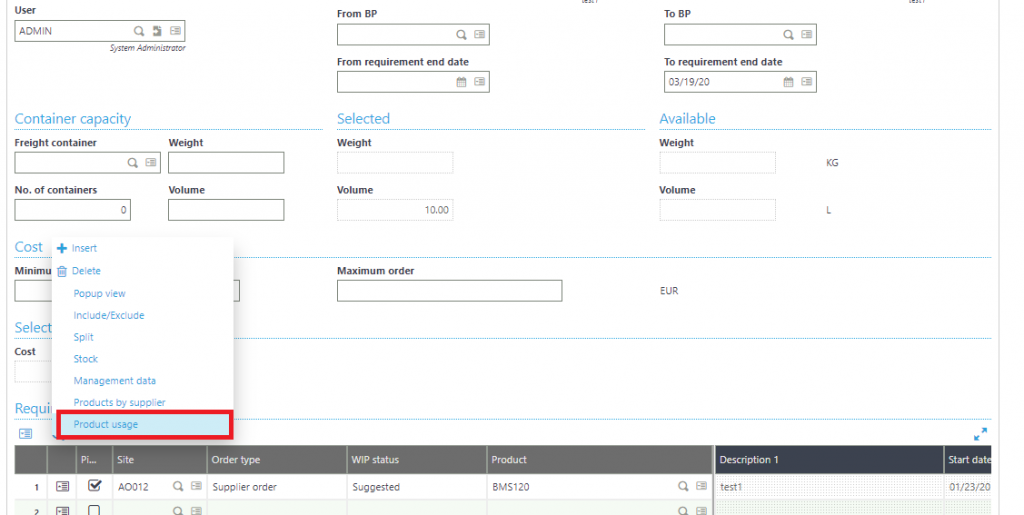
Task: Open the From BP search lookup icon
Action: pos(461,35)
